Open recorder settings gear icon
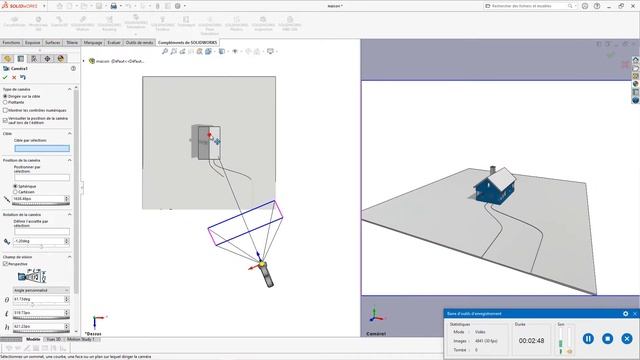The image size is (640, 360). click(625, 313)
